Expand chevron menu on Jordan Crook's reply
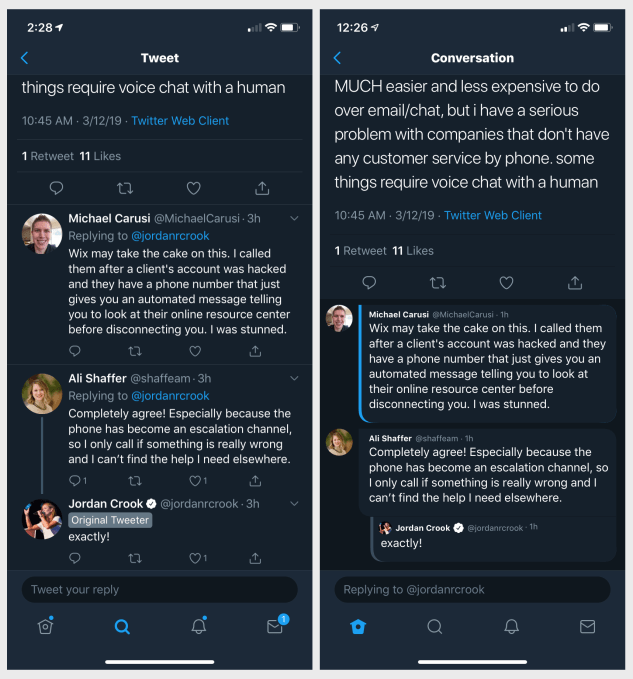The width and height of the screenshot is (633, 679). 294,504
